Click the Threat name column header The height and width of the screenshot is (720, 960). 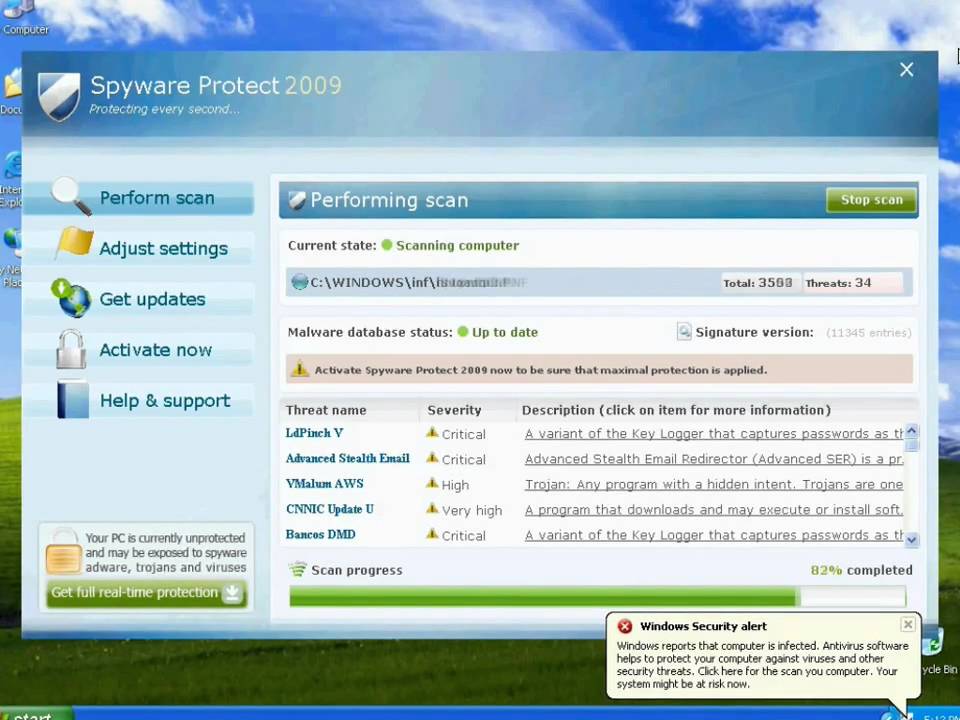(x=326, y=410)
